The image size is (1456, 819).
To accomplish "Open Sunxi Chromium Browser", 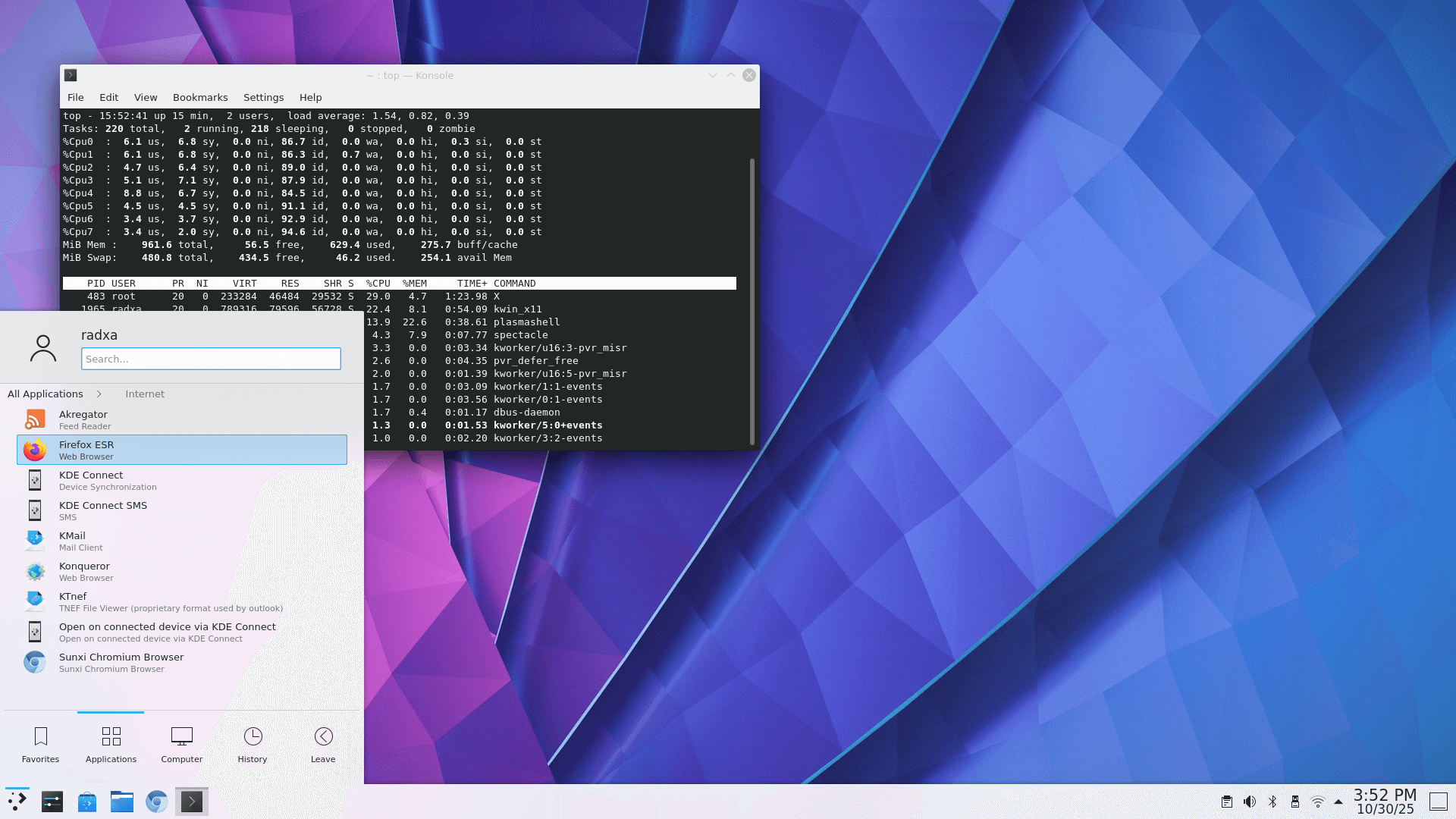I will (x=121, y=662).
